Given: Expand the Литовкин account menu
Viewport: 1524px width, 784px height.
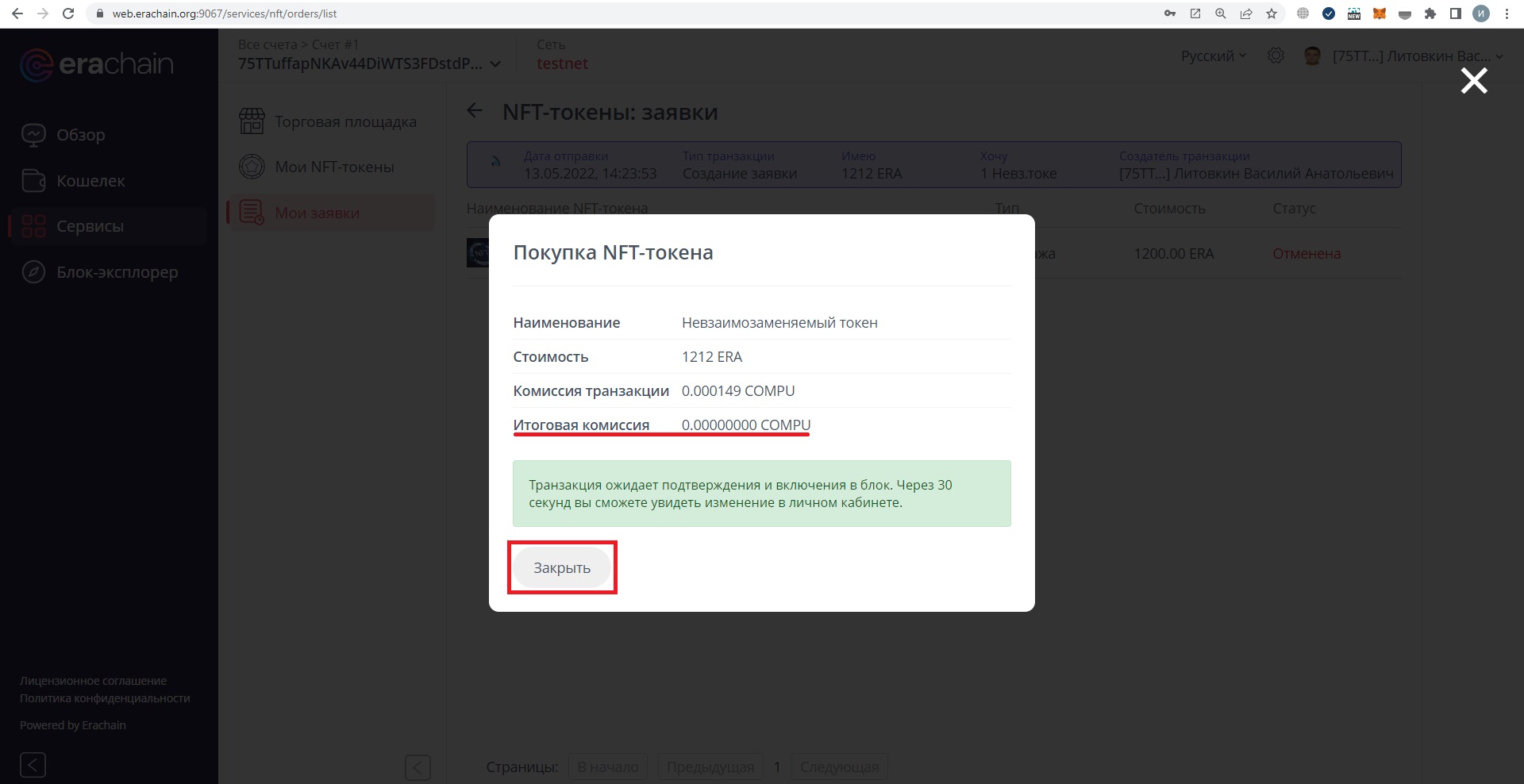Looking at the screenshot, I should pos(1499,56).
